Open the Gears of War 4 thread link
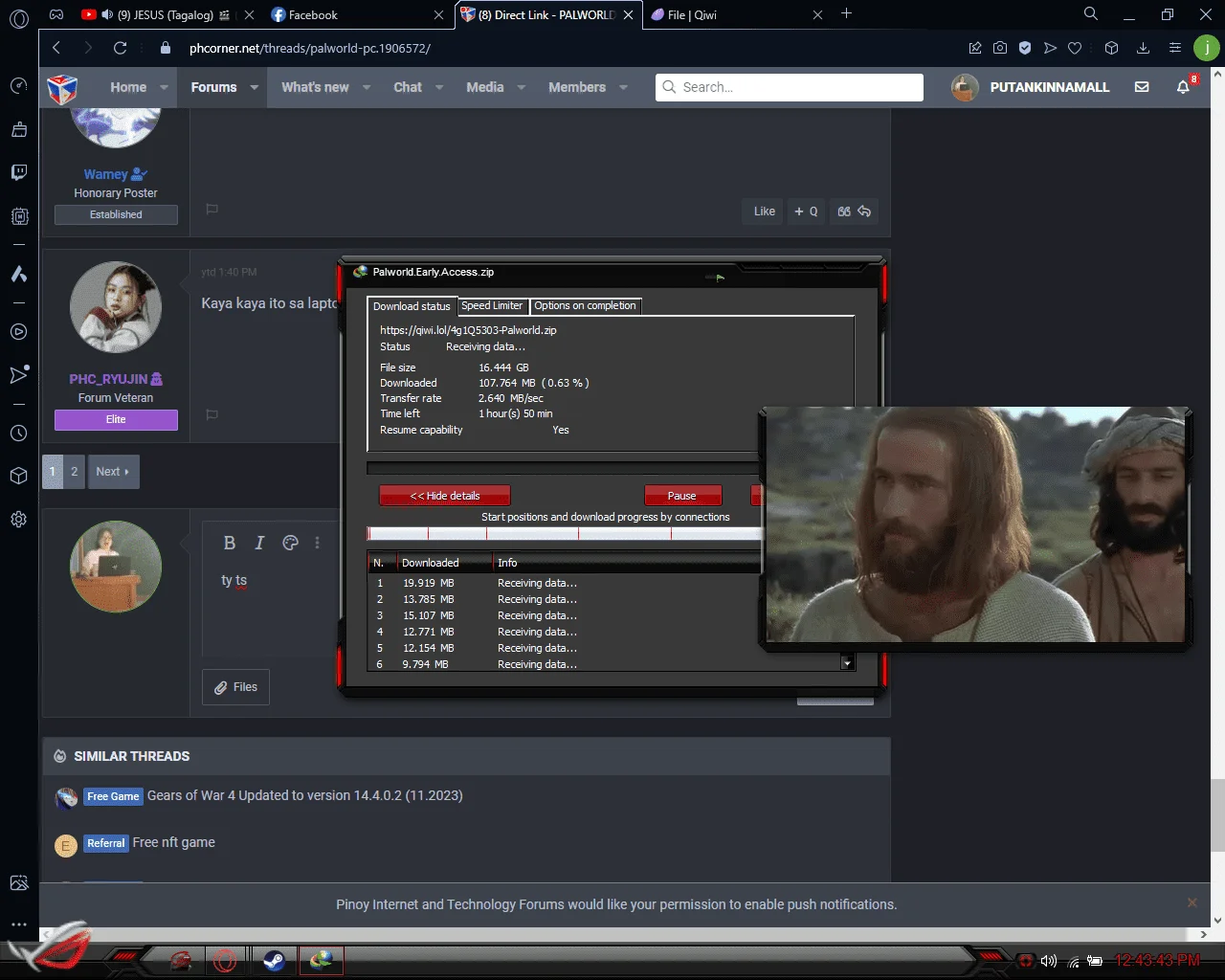Viewport: 1225px width, 980px height. coord(305,795)
